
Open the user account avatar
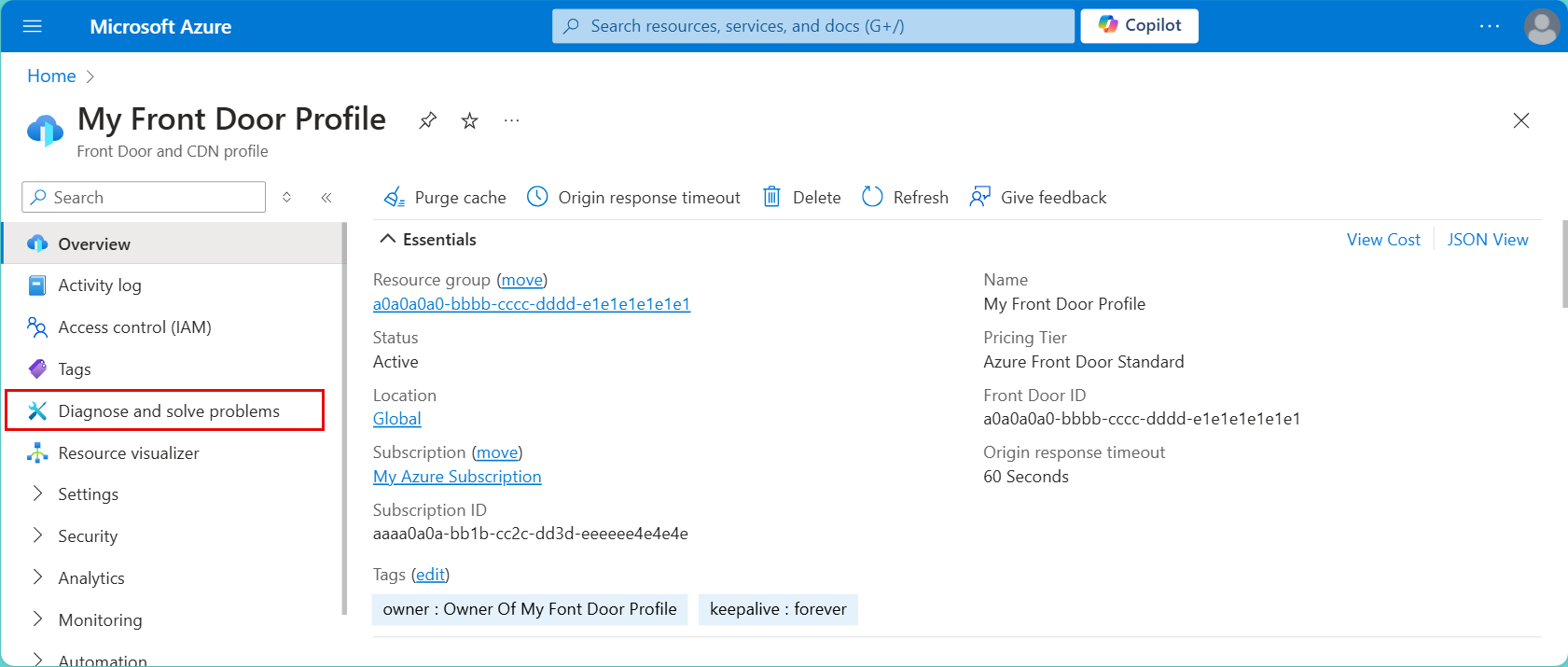(x=1541, y=26)
